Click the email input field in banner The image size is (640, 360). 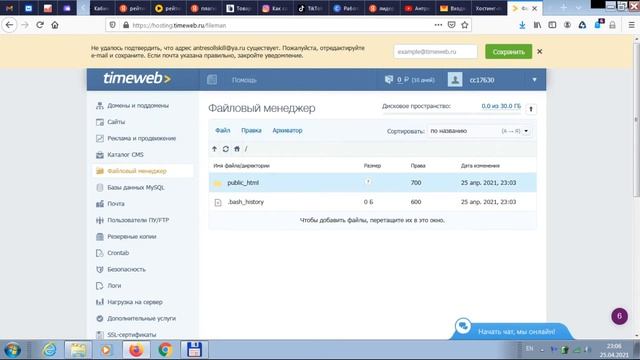[x=436, y=52]
